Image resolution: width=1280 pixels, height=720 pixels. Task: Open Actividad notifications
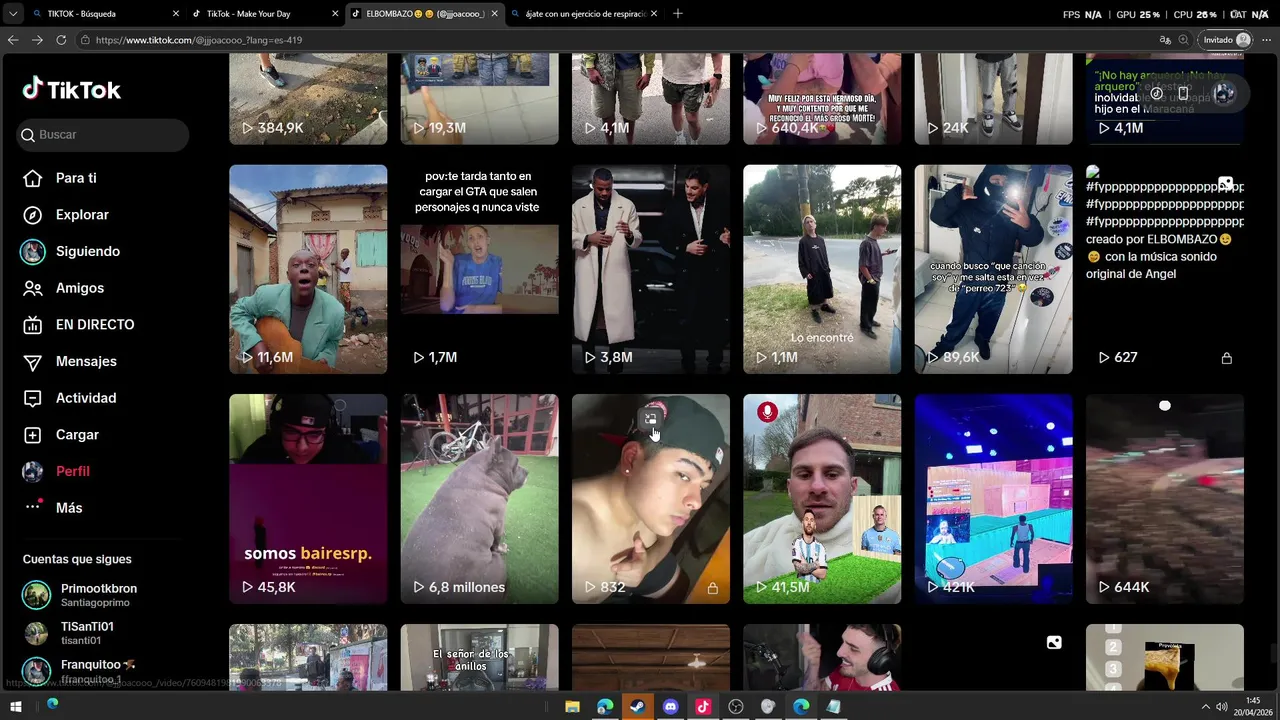(86, 398)
